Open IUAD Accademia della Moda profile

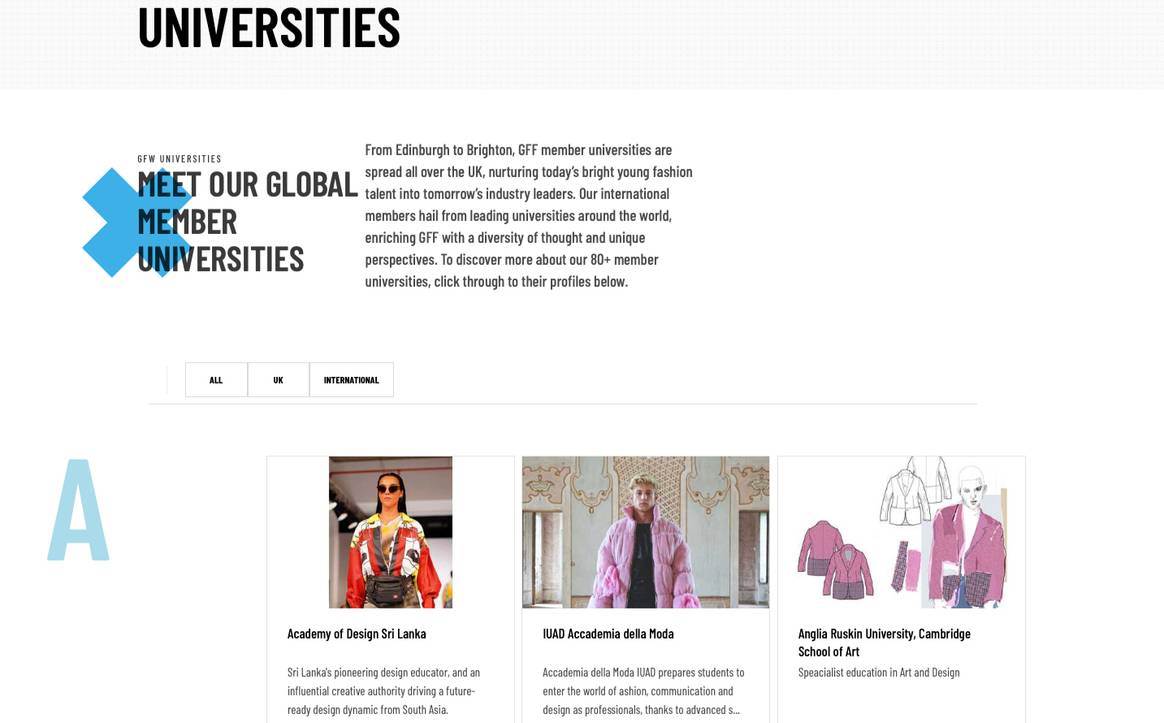pos(608,634)
